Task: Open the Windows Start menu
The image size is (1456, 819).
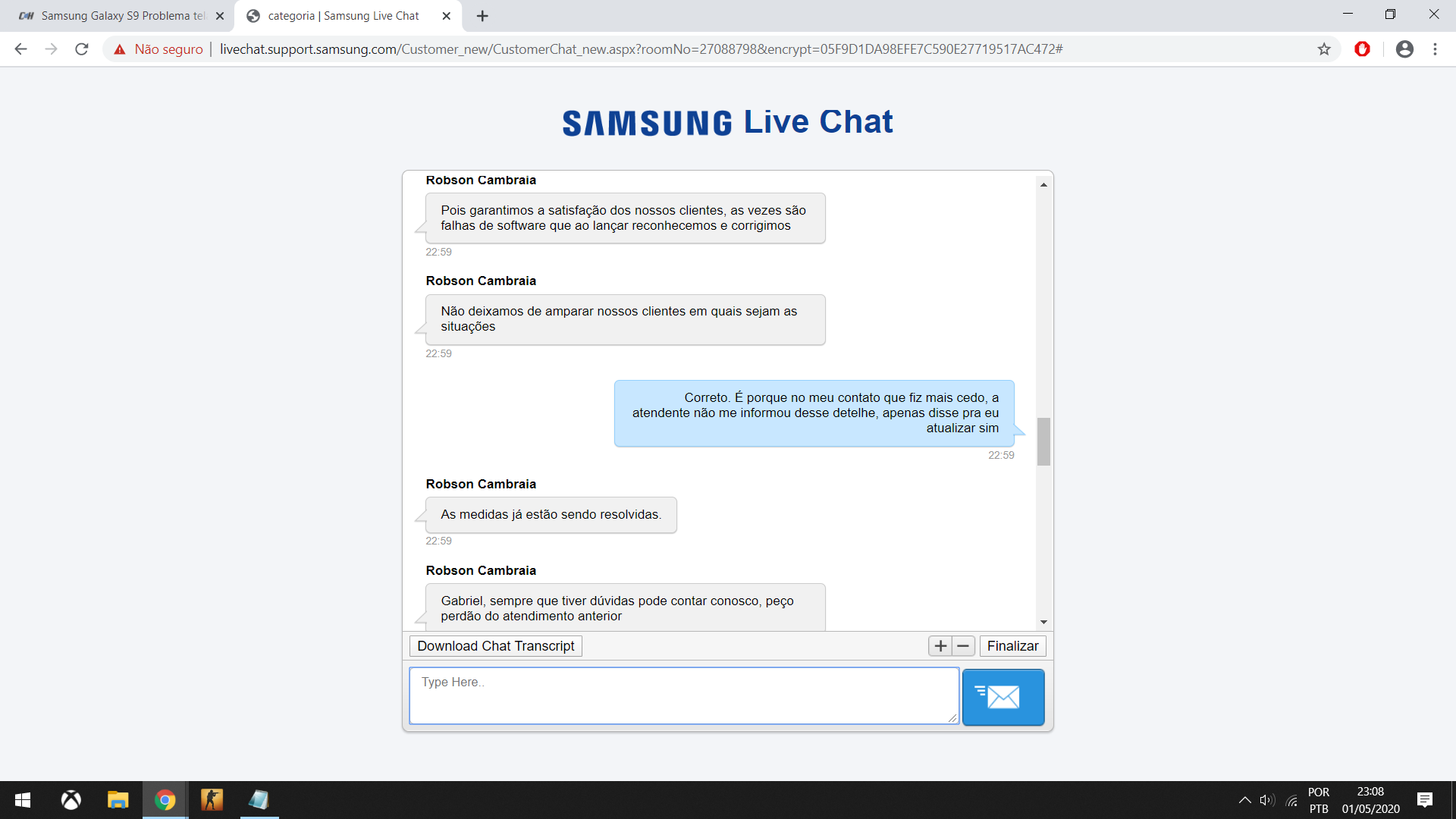Action: [23, 800]
